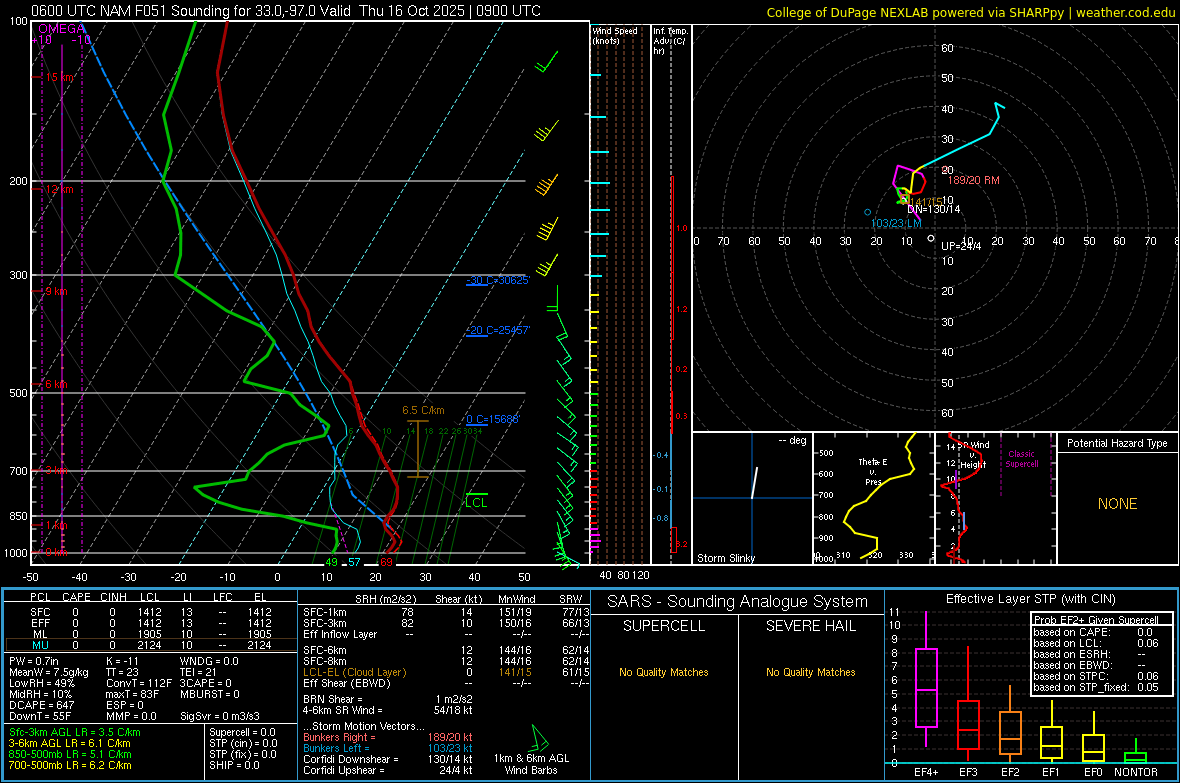
Task: Click the SARS - Sounding Analogue System heading
Action: click(738, 602)
